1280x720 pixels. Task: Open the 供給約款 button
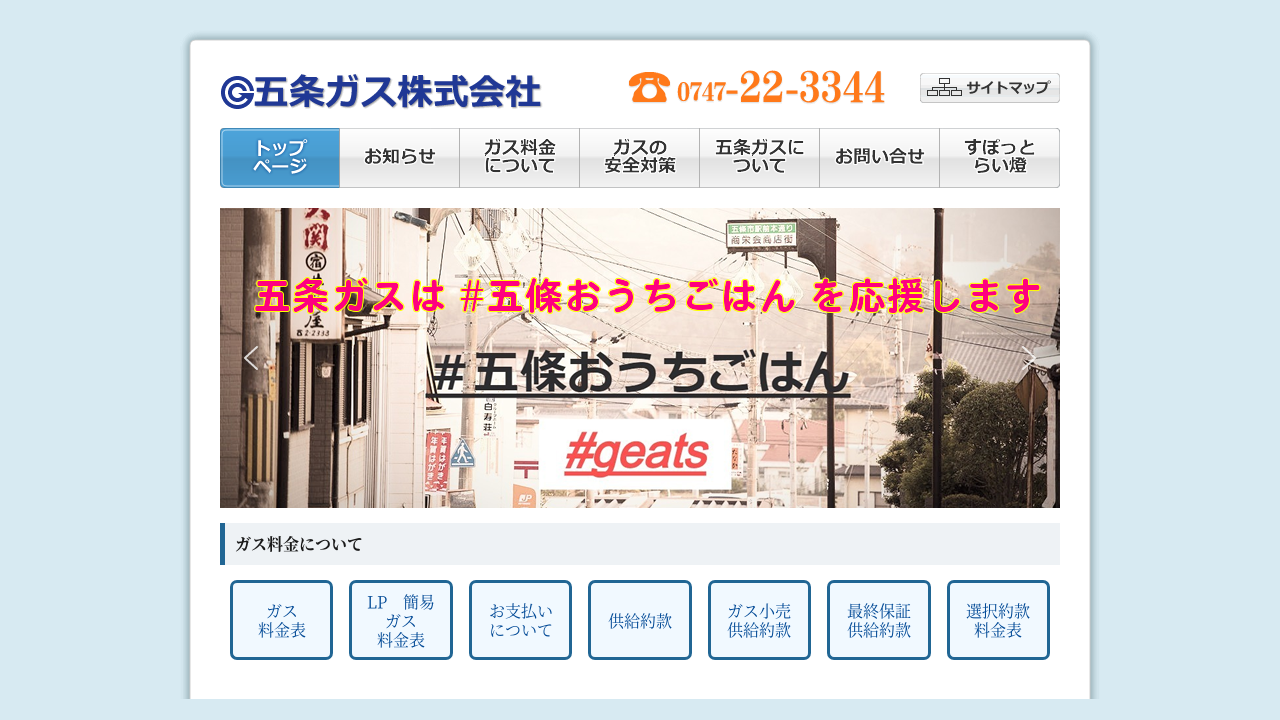[640, 620]
